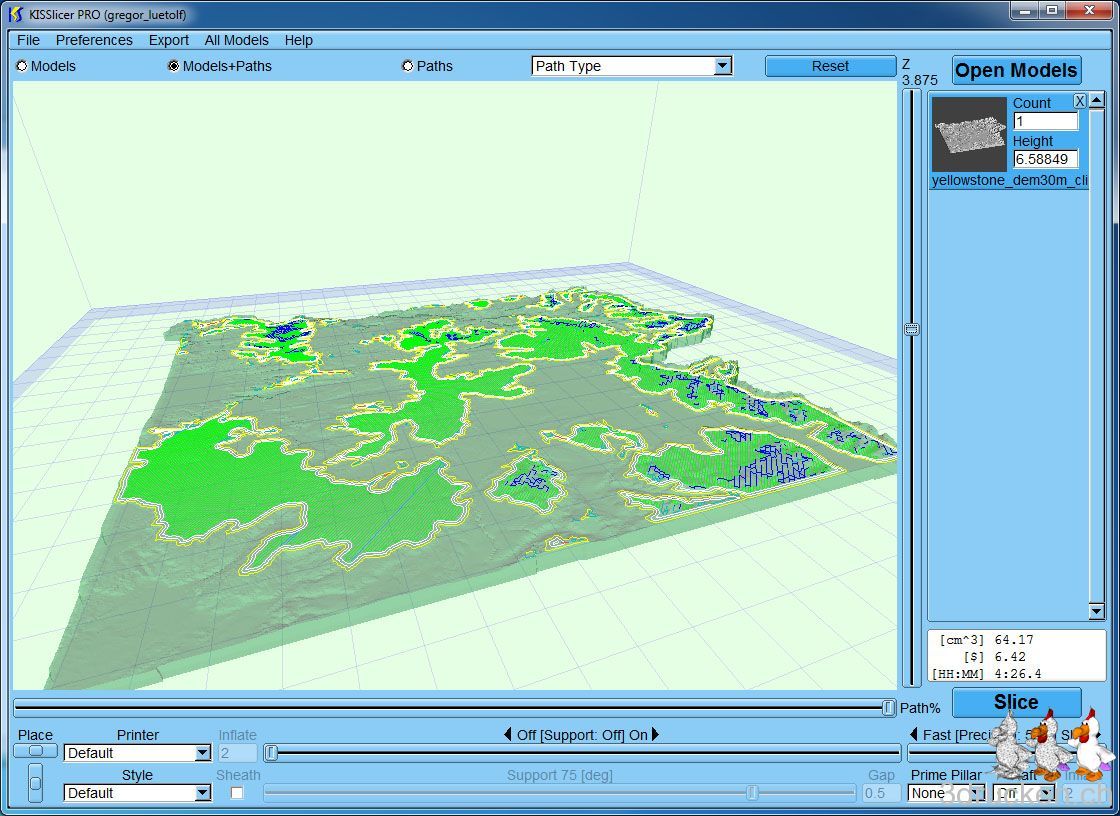This screenshot has height=816, width=1120.
Task: Click the model list scroll up arrow
Action: (1096, 100)
